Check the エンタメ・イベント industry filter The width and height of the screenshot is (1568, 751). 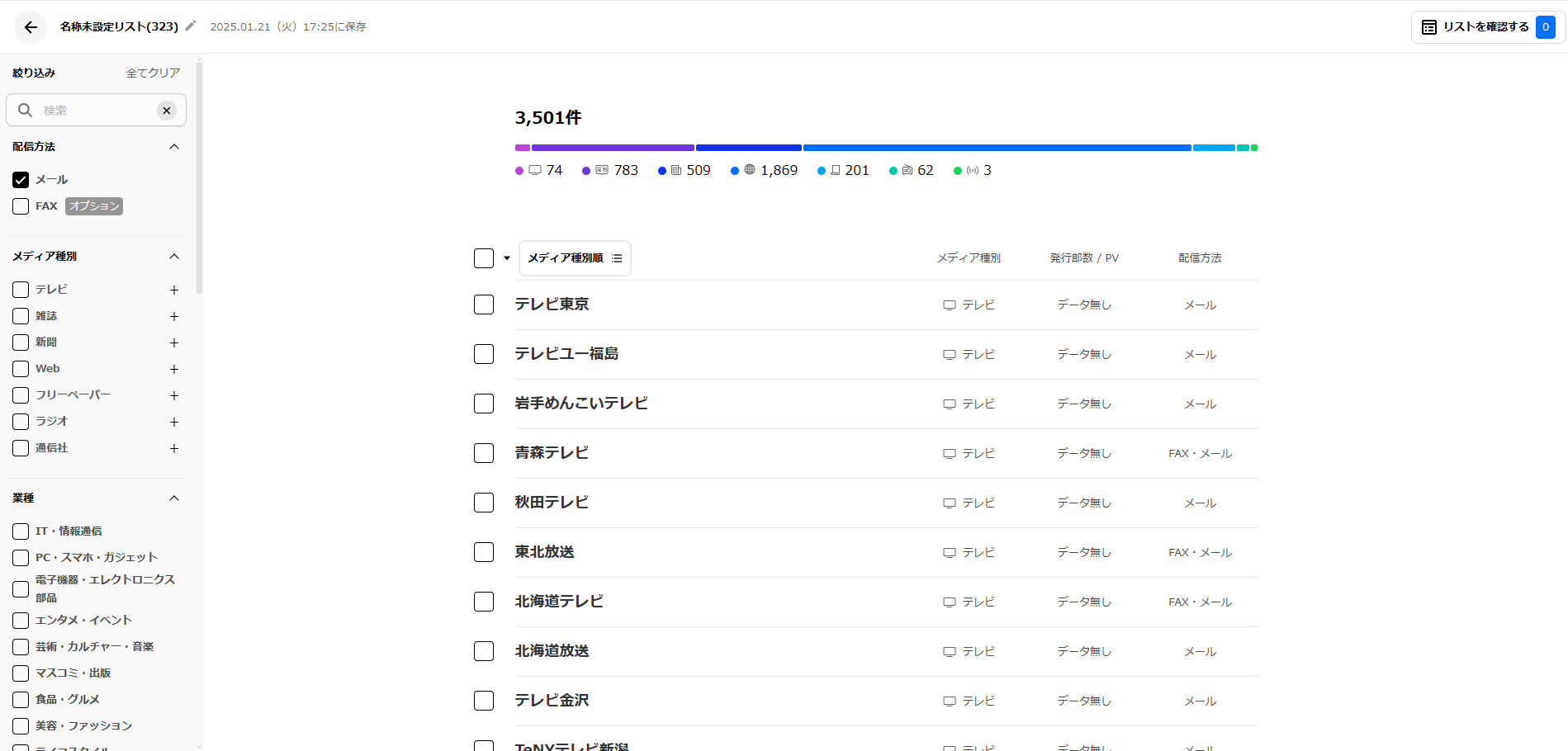[x=21, y=621]
